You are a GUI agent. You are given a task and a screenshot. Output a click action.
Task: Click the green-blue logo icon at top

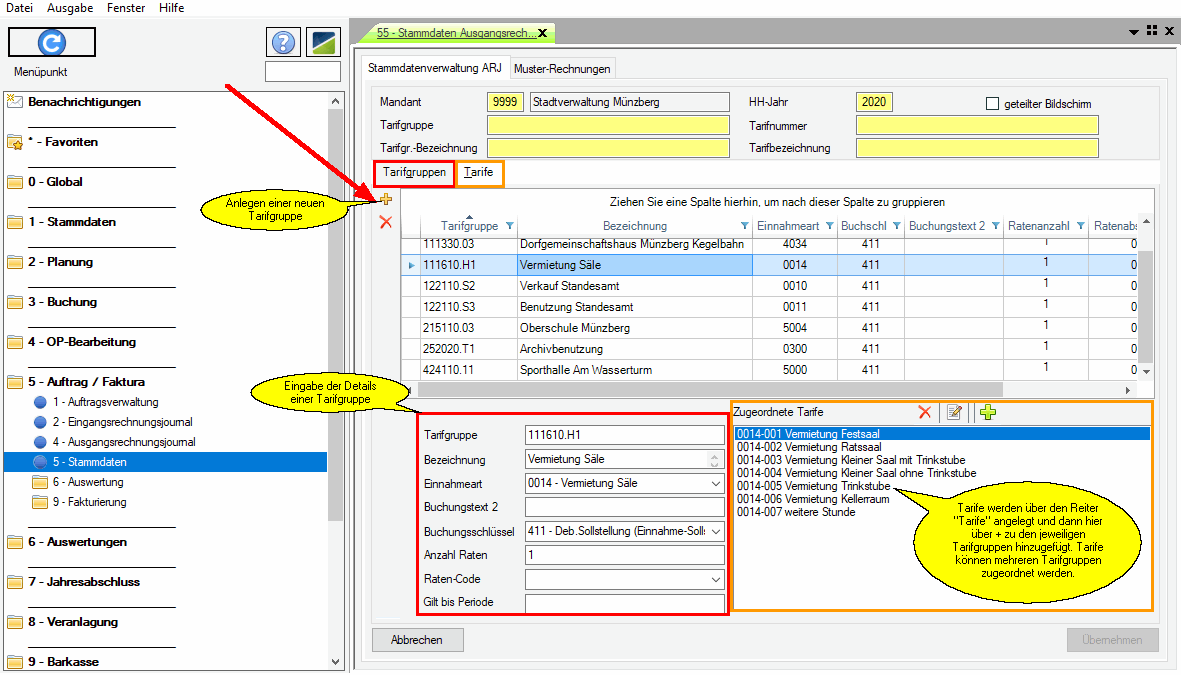(x=323, y=42)
